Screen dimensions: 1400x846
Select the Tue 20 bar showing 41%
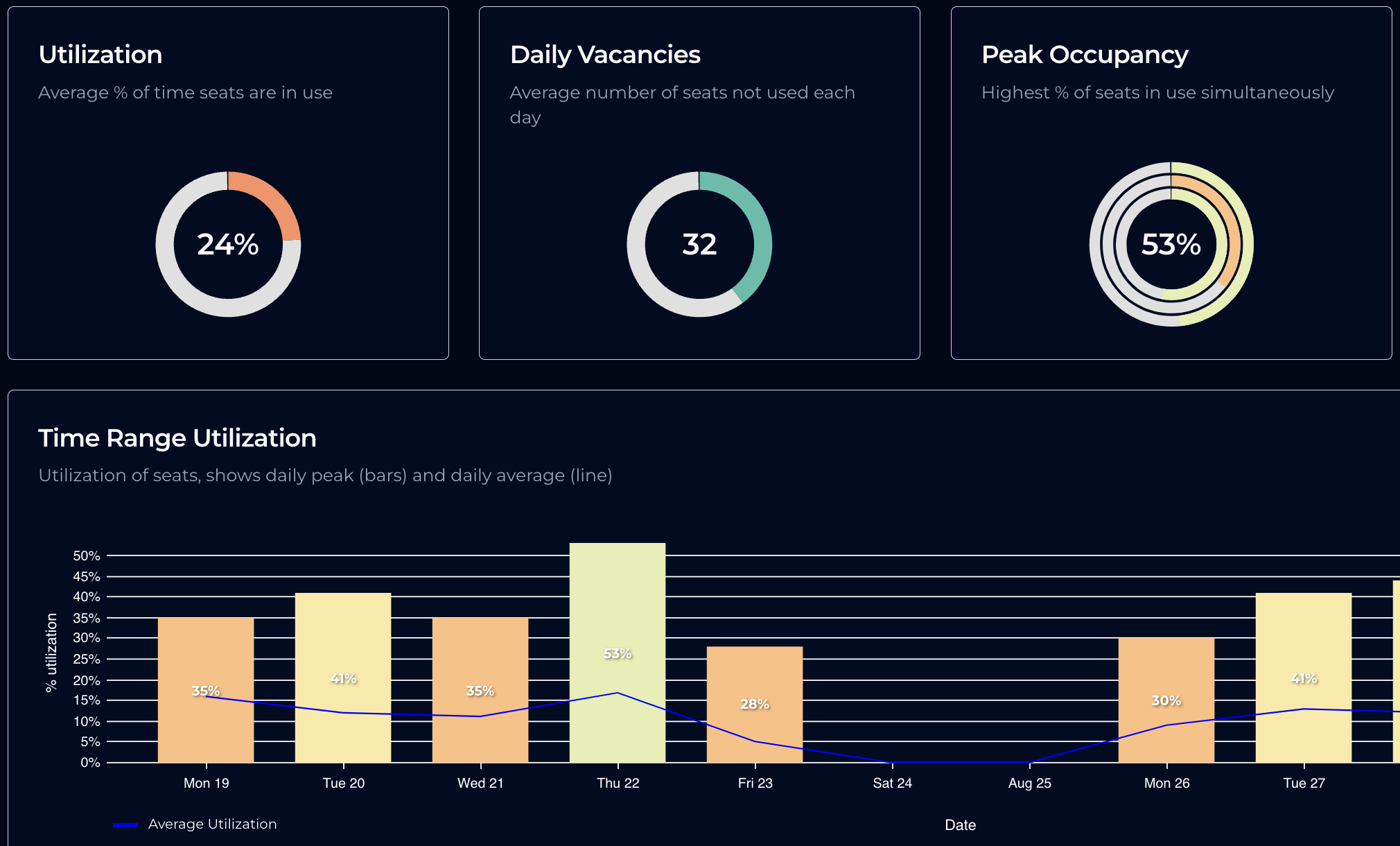click(343, 677)
